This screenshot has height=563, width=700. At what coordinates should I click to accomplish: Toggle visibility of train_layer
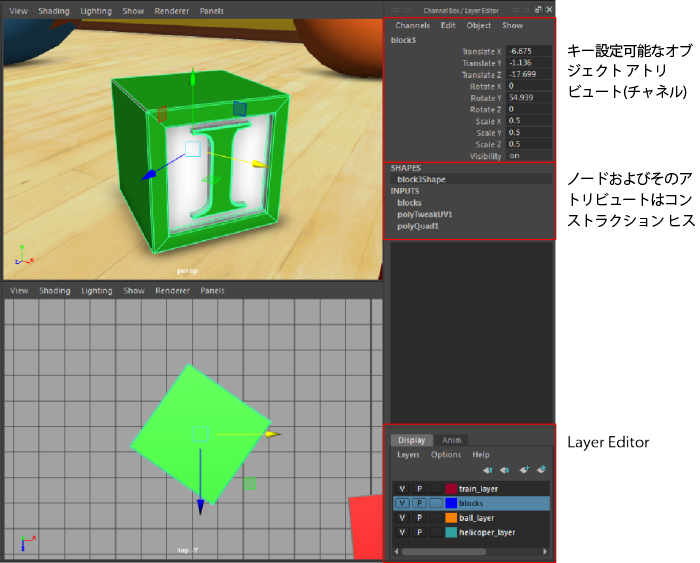point(402,488)
